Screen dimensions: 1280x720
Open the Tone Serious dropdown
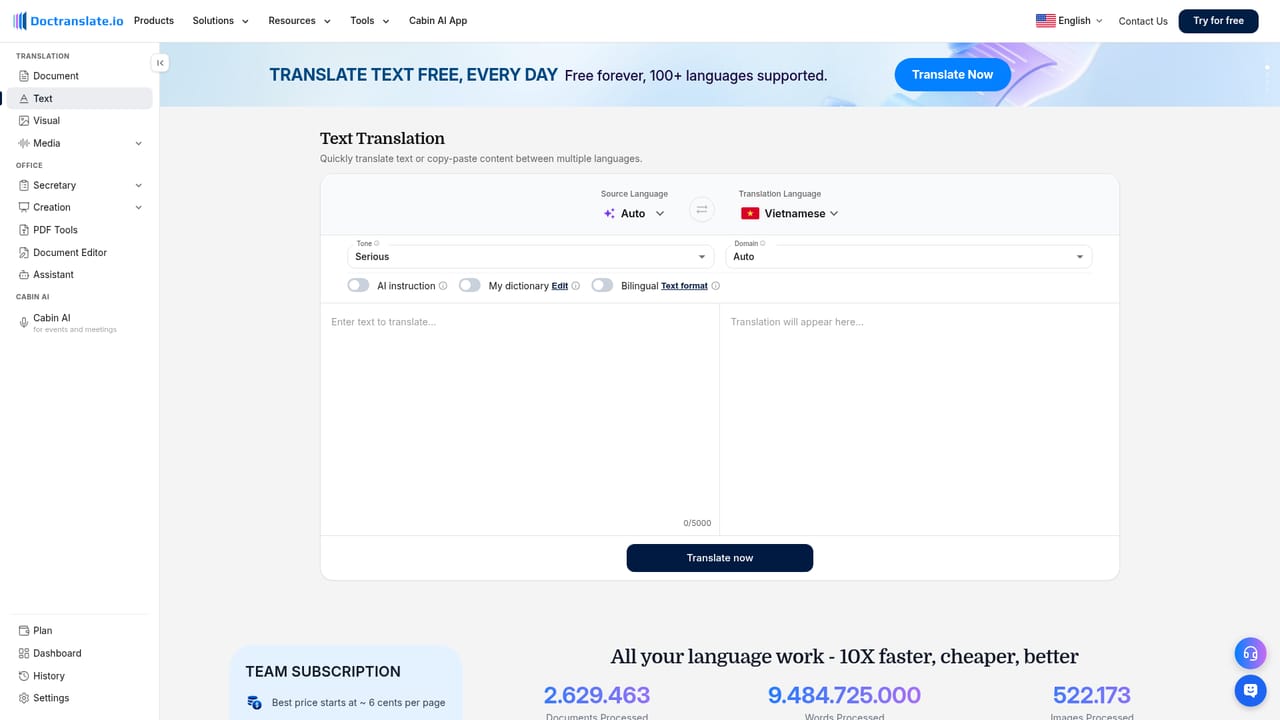(x=530, y=257)
